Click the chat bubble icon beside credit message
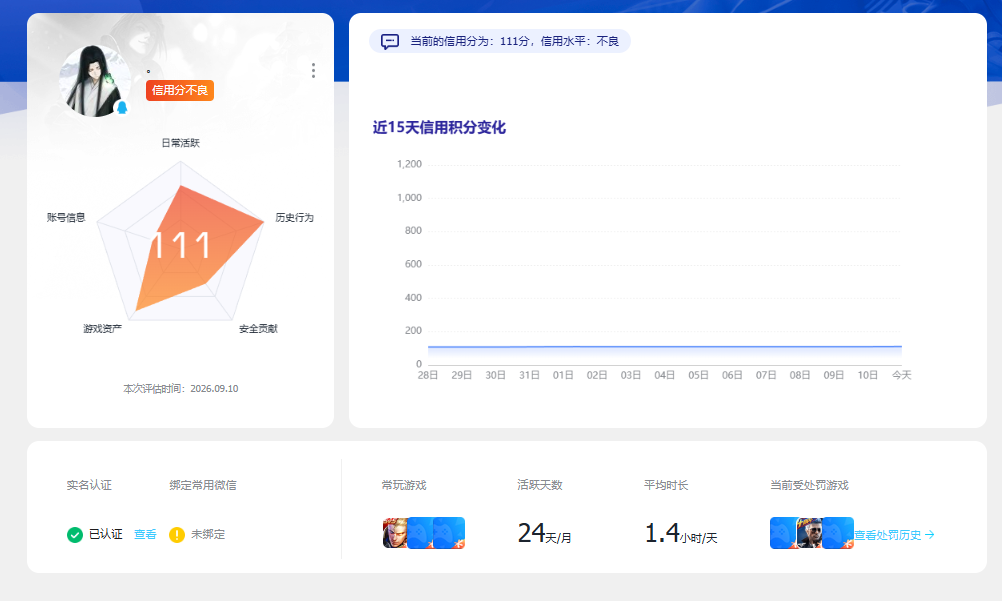1002x601 pixels. [x=390, y=42]
